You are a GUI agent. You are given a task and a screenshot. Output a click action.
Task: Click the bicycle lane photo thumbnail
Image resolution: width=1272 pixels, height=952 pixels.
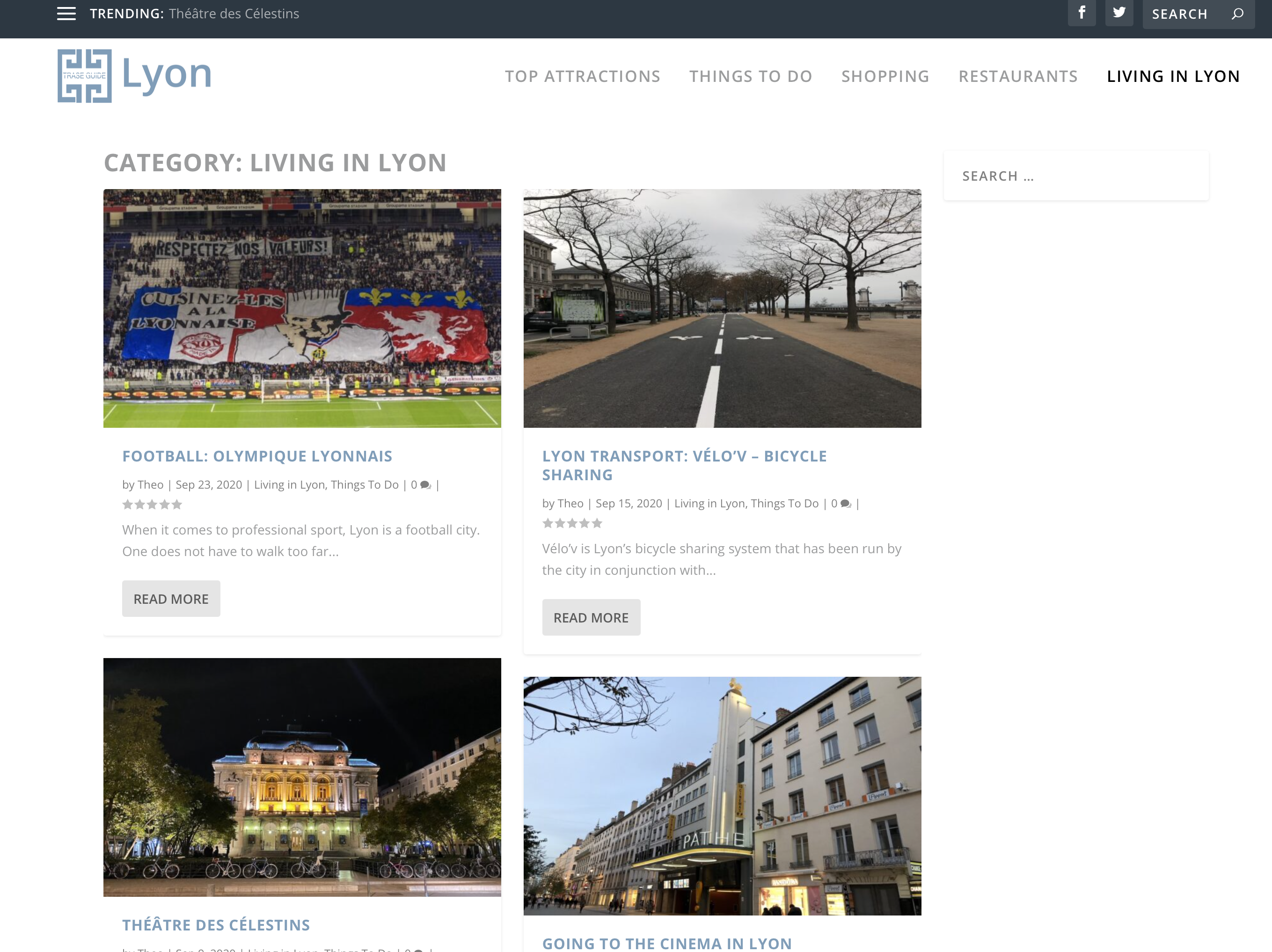[x=722, y=308]
